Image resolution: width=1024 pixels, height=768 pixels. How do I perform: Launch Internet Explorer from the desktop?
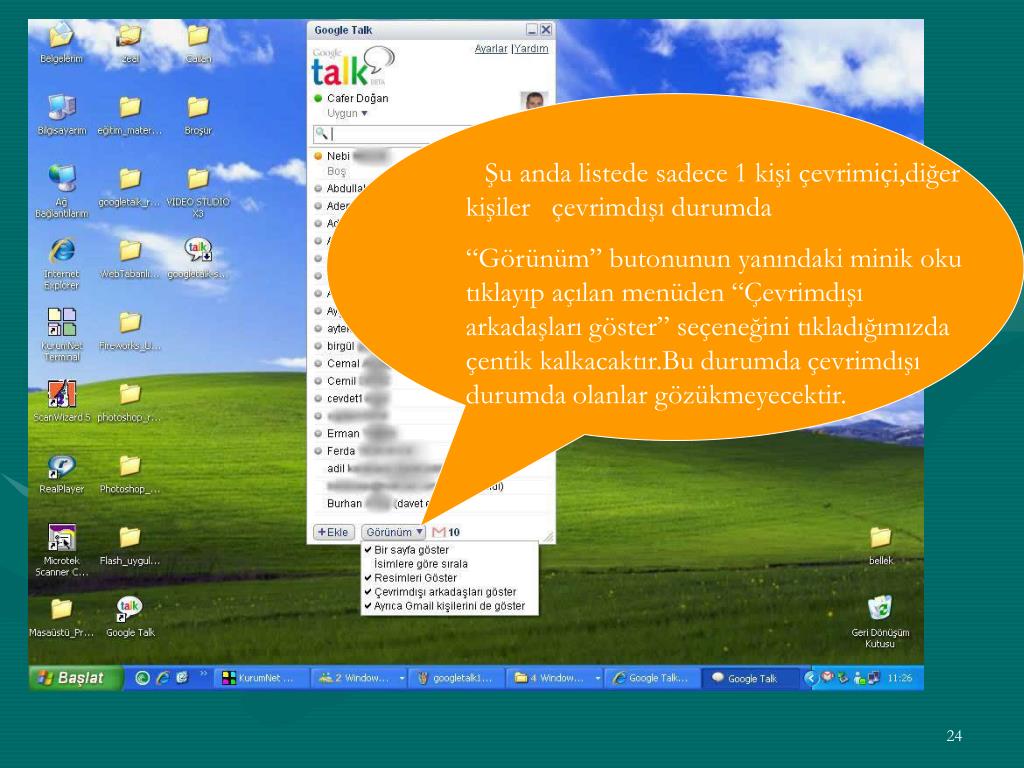61,263
